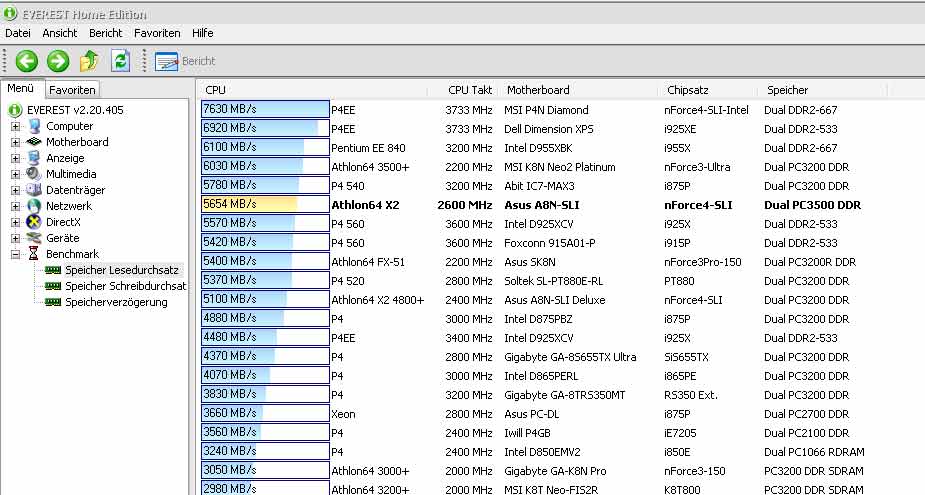925x495 pixels.
Task: Select the Pentium EE 840 row
Action: [x=519, y=147]
